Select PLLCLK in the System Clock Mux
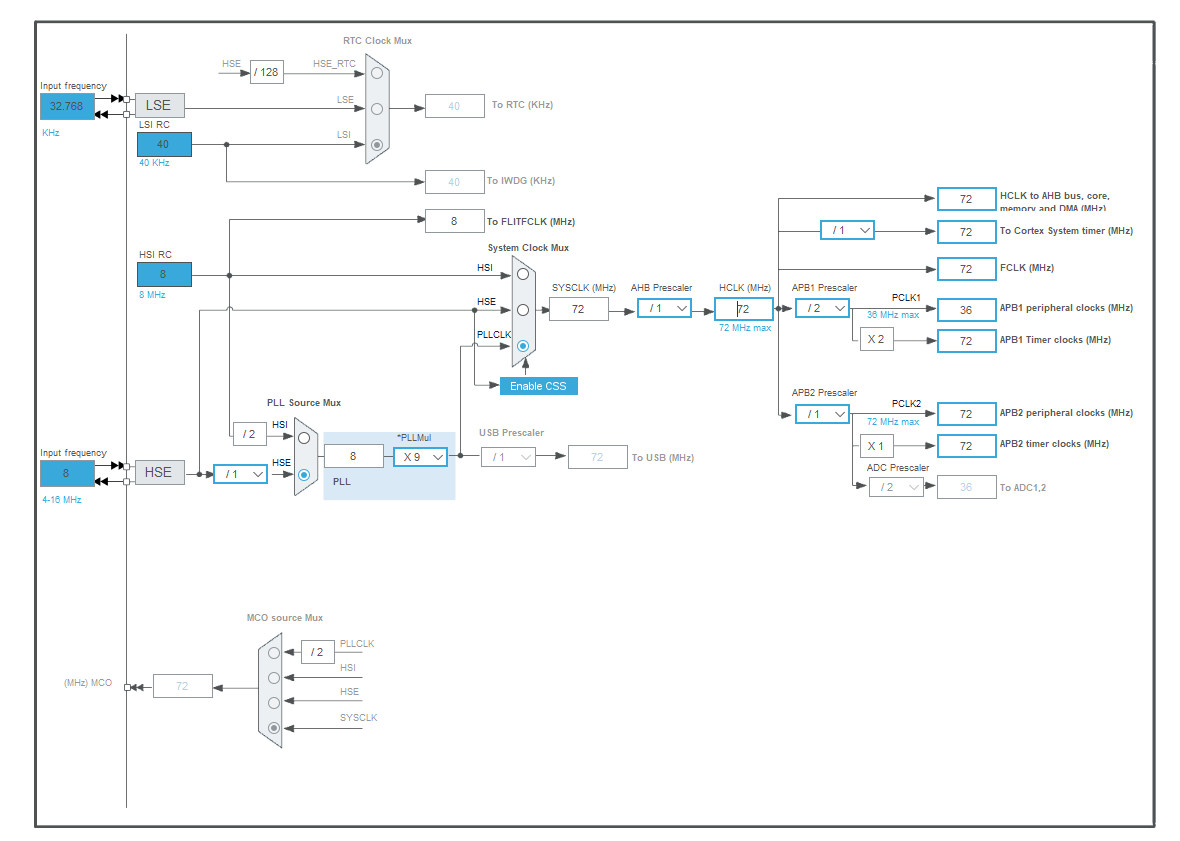1180x841 pixels. pyautogui.click(x=523, y=344)
